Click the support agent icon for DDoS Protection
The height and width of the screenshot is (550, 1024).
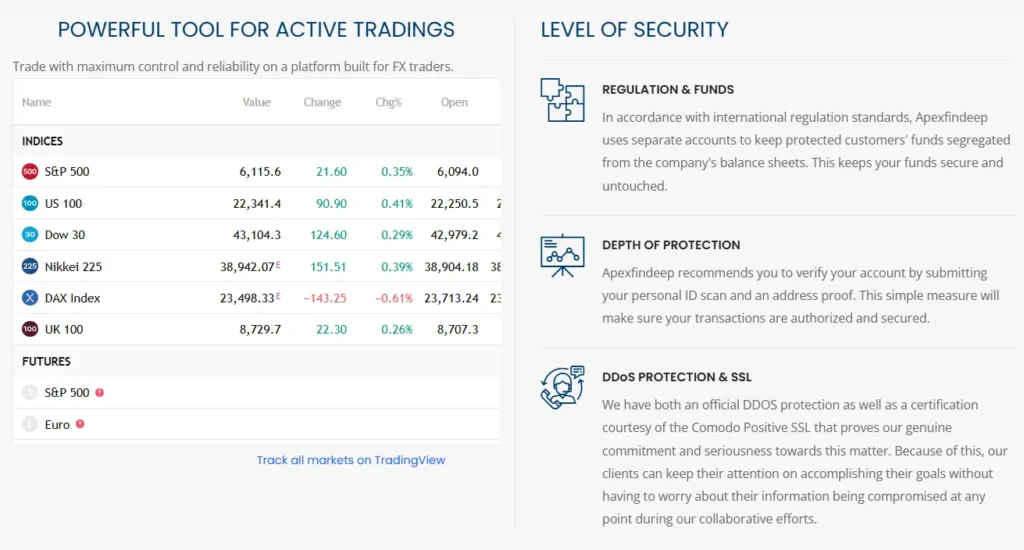click(x=562, y=387)
